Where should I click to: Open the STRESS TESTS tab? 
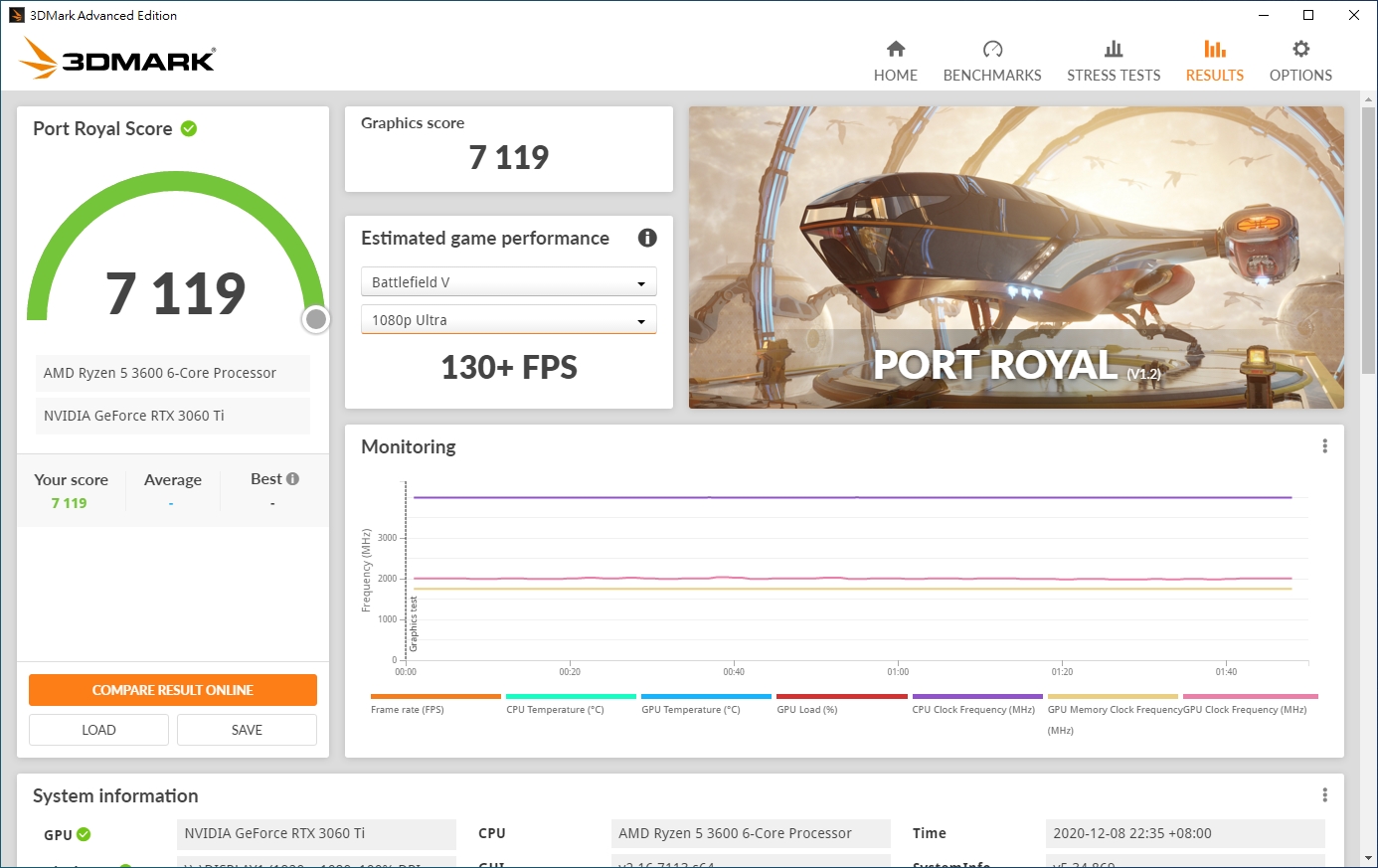tap(1114, 61)
